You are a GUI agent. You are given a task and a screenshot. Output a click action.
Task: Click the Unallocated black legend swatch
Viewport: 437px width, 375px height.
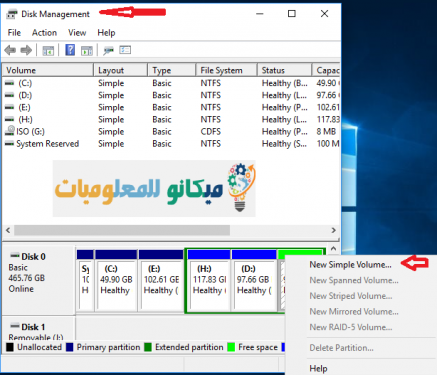10,347
